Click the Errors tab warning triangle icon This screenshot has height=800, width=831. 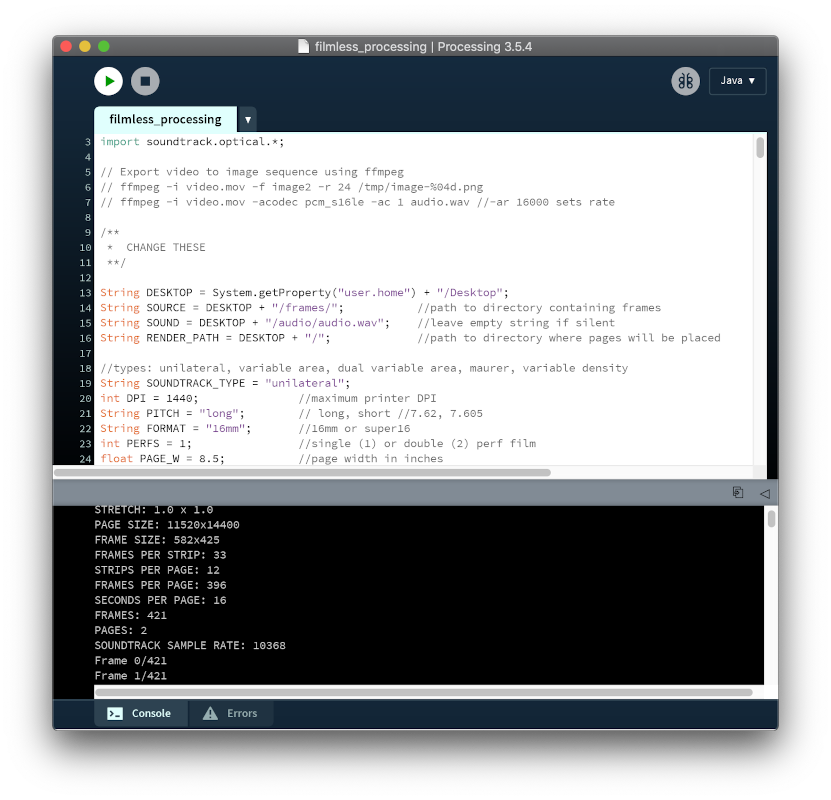tap(210, 713)
